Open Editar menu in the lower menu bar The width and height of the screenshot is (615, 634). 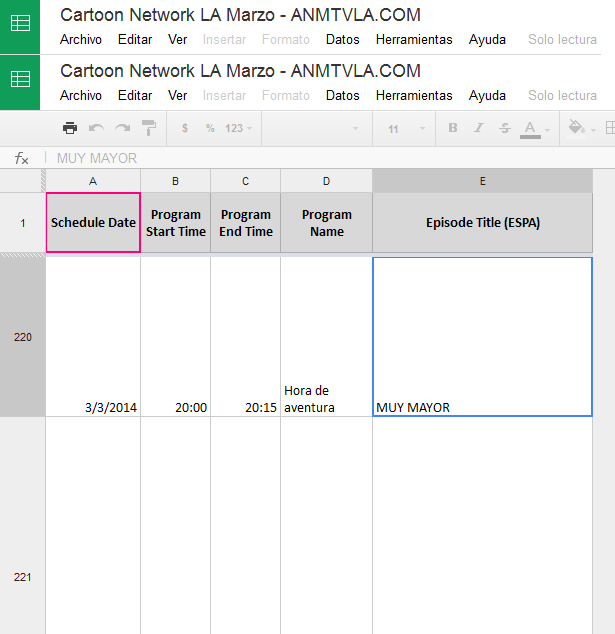135,95
